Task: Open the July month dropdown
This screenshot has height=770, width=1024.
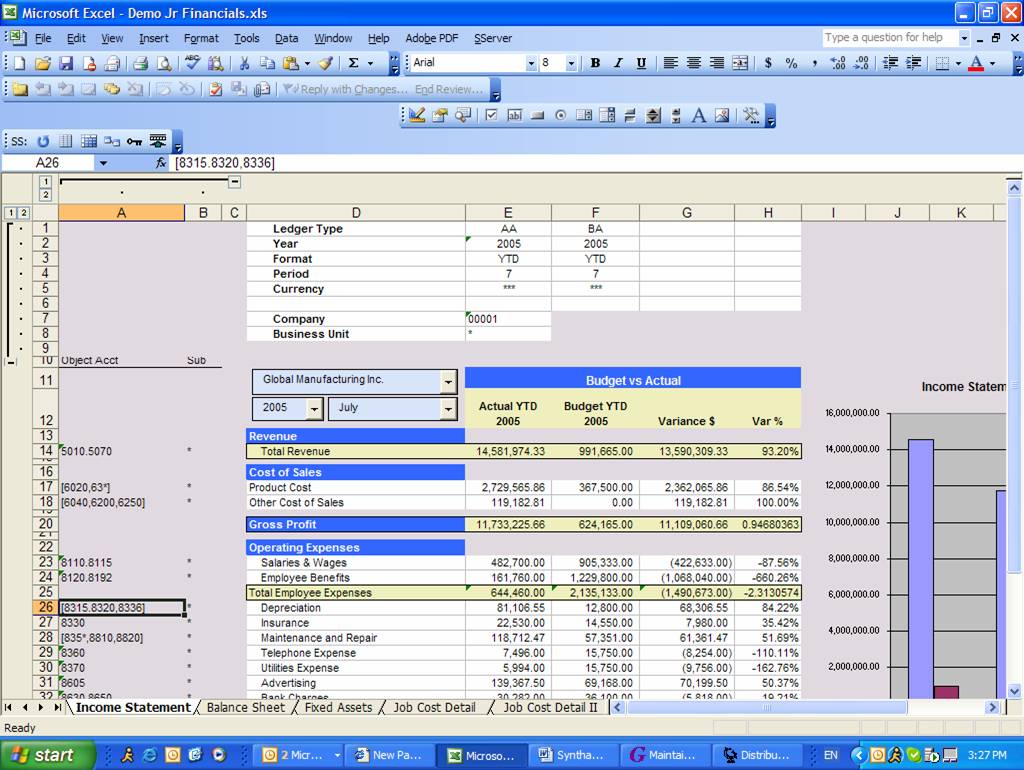Action: (448, 409)
